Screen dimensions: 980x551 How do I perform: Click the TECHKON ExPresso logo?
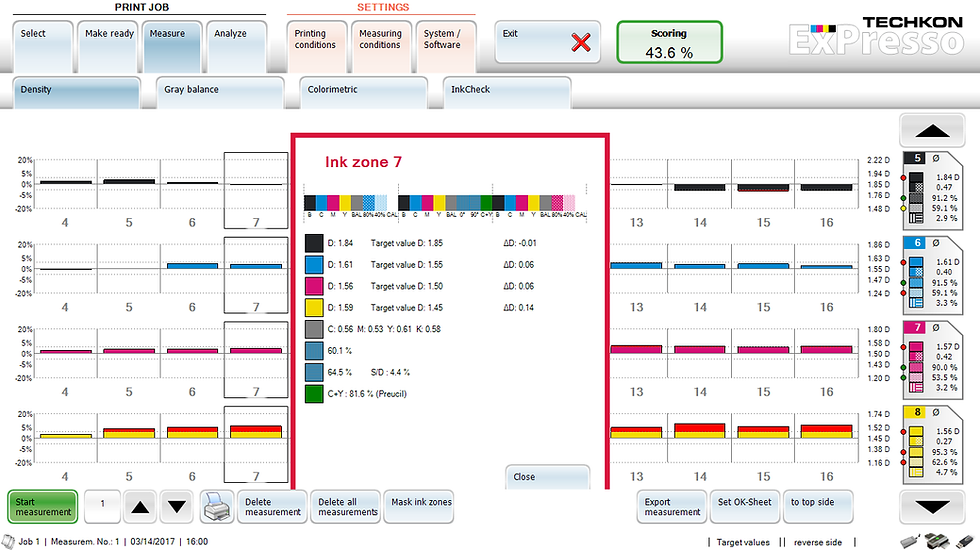point(876,36)
